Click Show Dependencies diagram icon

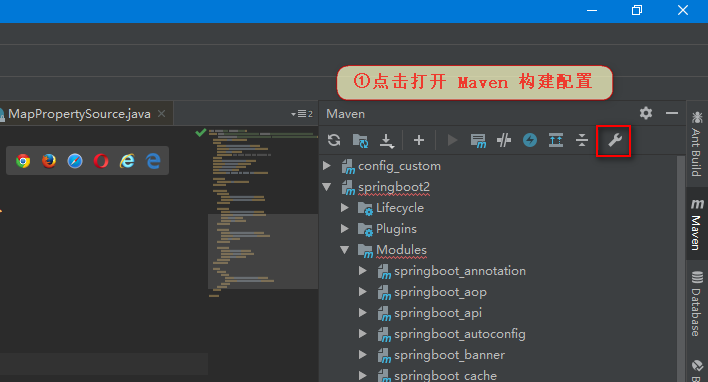pos(556,140)
